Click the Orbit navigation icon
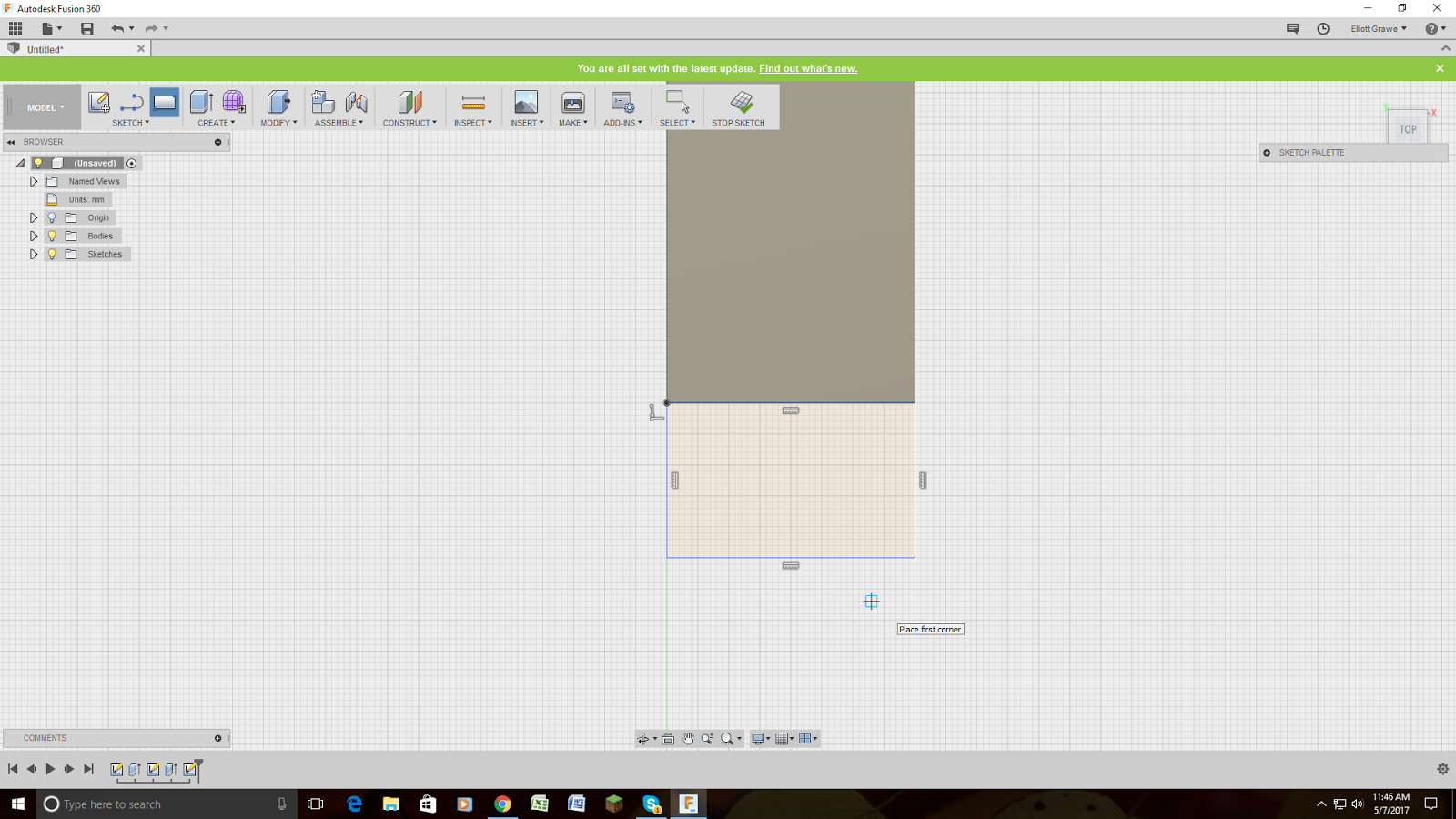 coord(643,739)
